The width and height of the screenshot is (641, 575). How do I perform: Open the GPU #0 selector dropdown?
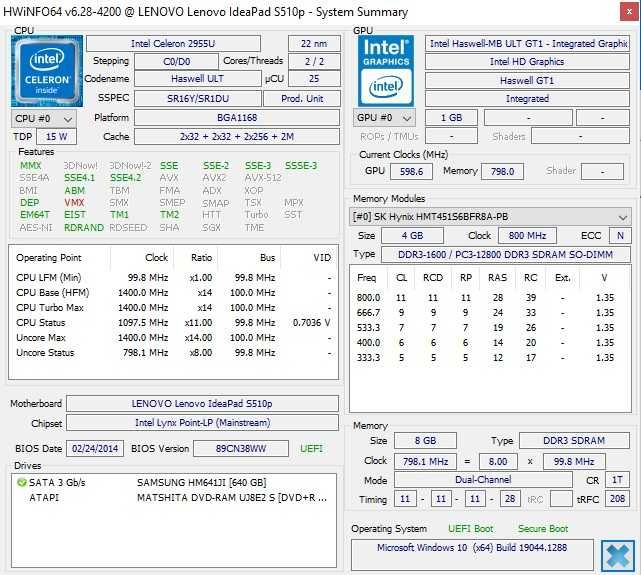[x=384, y=118]
